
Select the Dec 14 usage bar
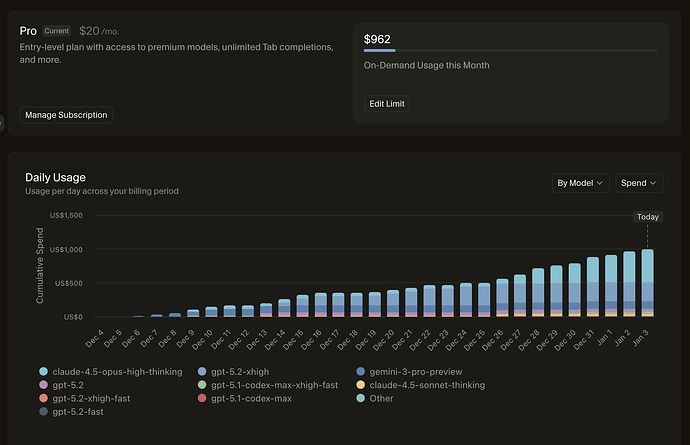pyautogui.click(x=284, y=308)
